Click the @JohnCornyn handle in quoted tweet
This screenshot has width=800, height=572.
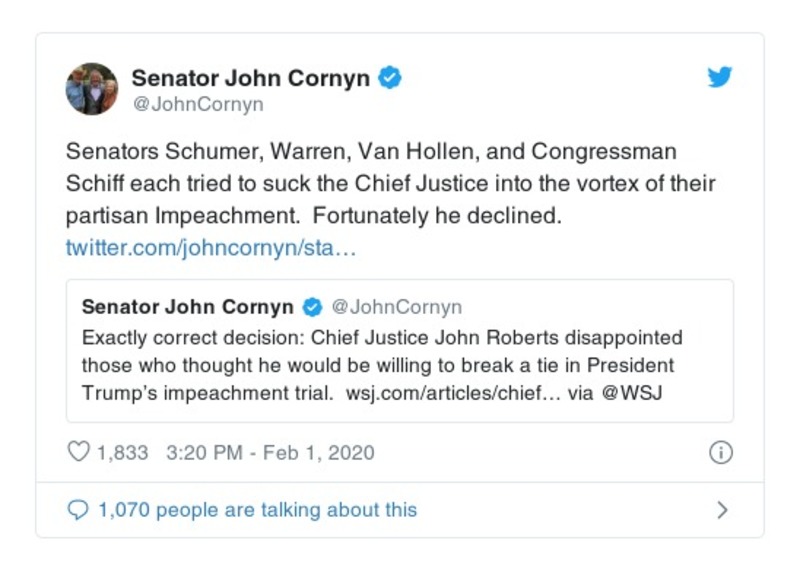[396, 306]
